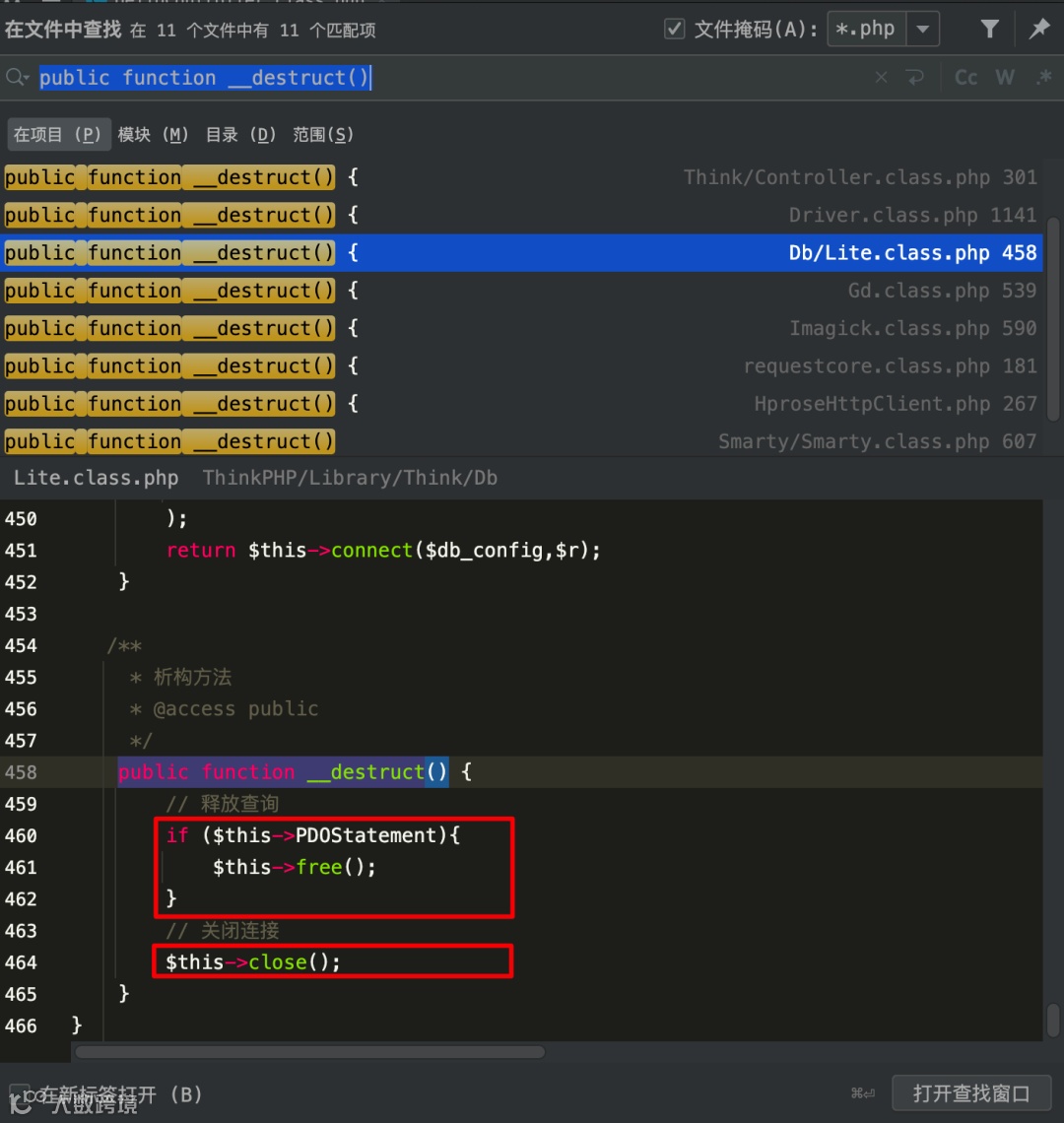Open the file mask dropdown arrow
The height and width of the screenshot is (1123, 1064).
point(923,30)
